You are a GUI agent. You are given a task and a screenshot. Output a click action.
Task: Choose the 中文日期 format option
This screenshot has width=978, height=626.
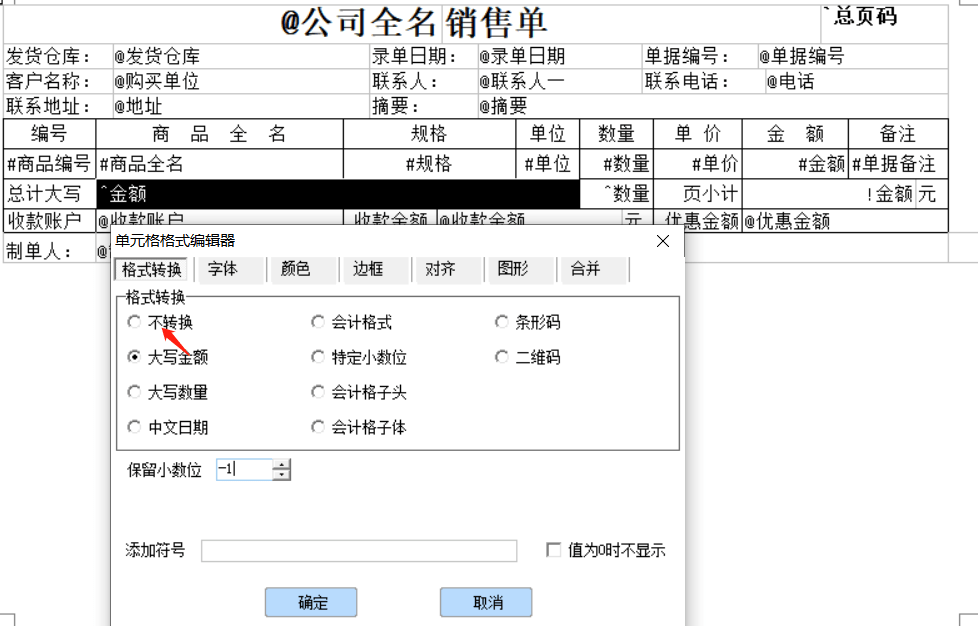[167, 427]
